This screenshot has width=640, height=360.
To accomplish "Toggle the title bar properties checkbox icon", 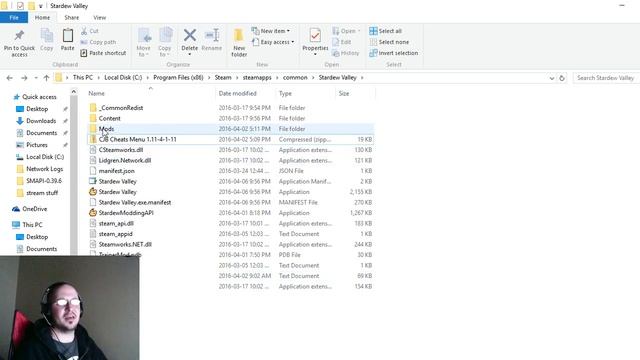I will tap(20, 6).
